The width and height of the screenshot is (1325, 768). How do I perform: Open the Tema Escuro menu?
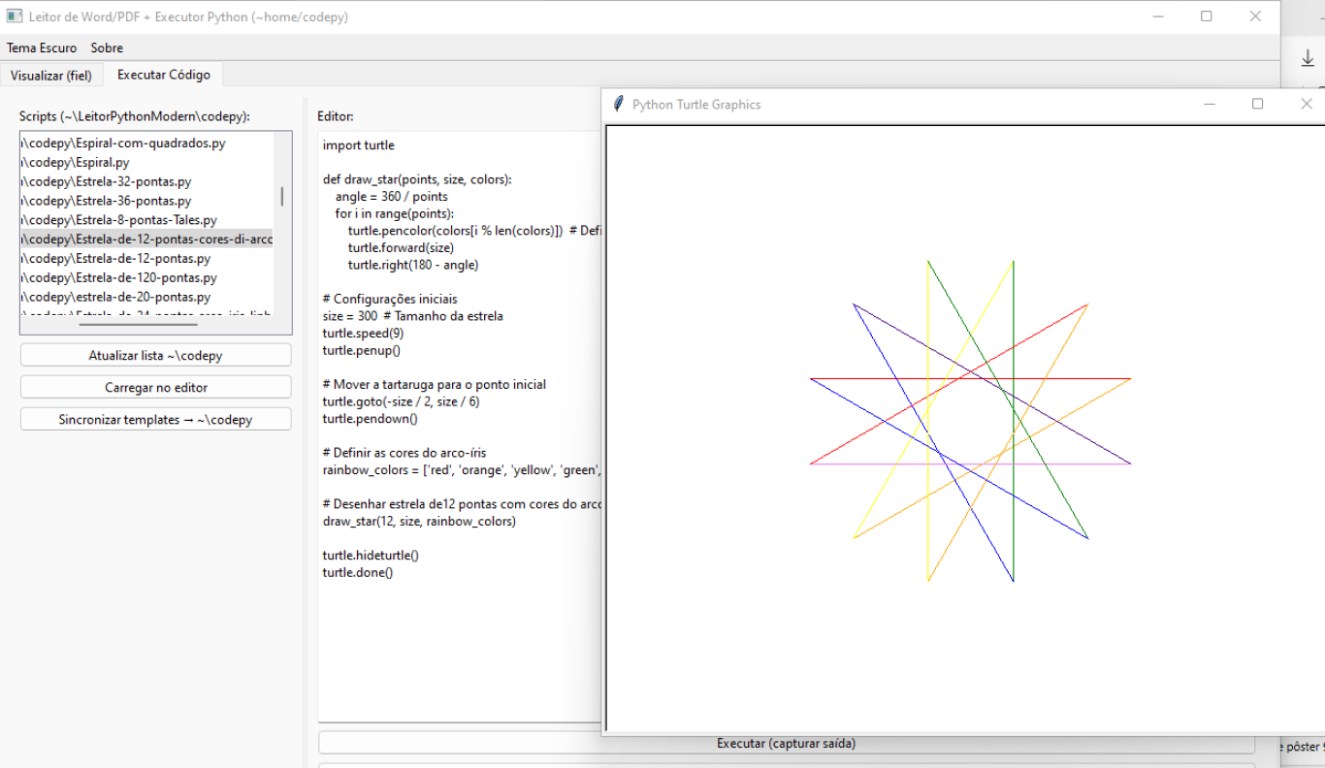tap(42, 48)
